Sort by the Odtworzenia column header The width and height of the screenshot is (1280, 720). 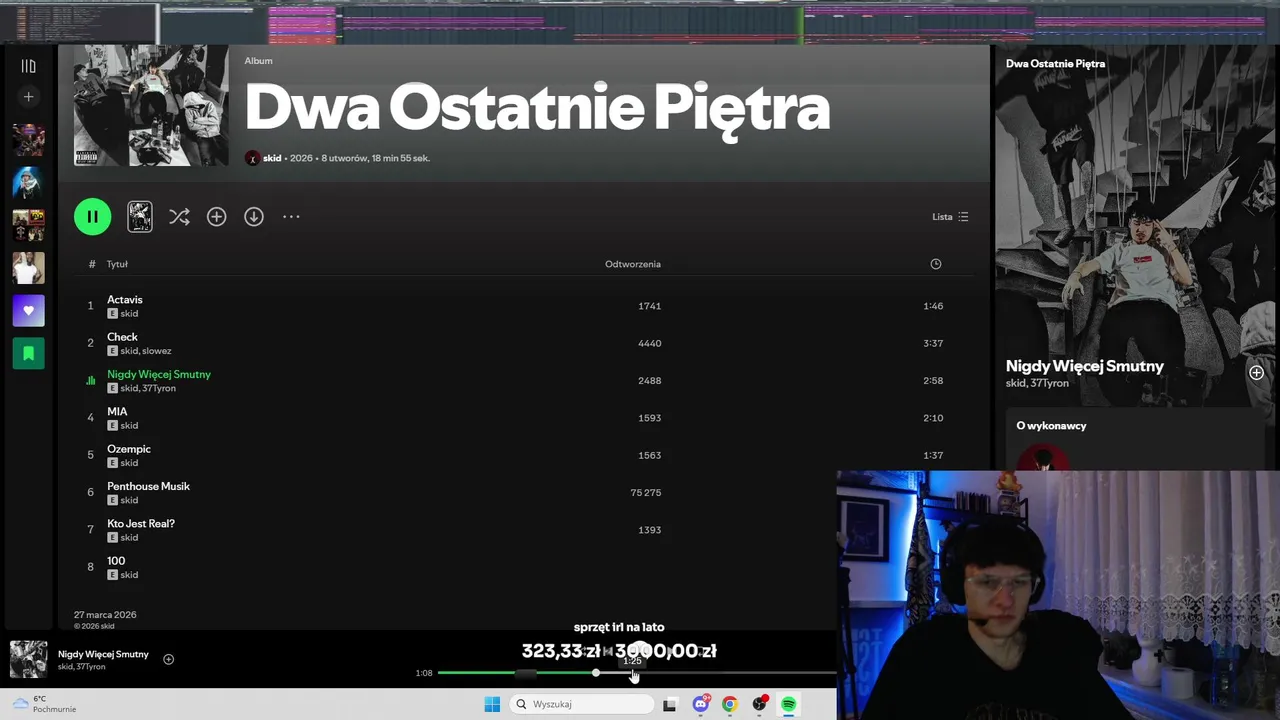coord(633,264)
